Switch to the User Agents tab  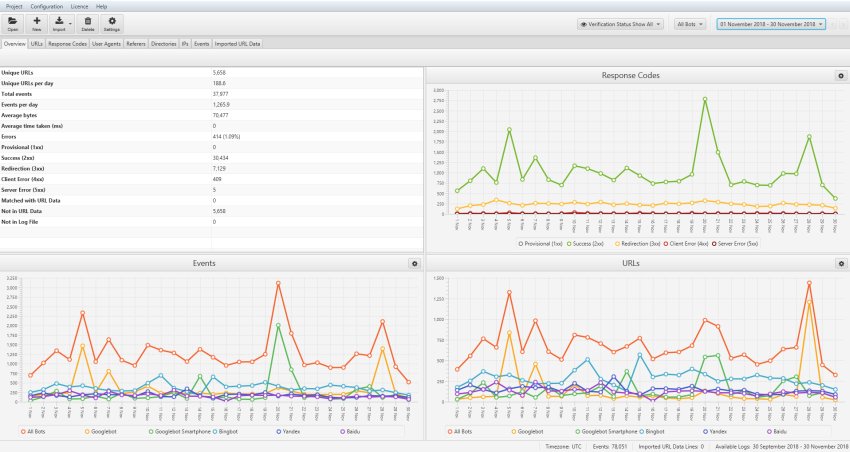106,44
